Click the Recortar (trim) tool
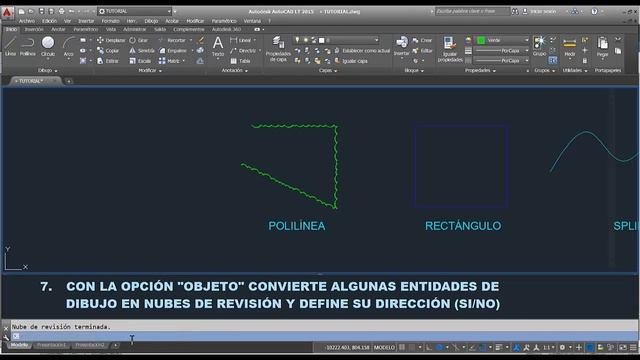This screenshot has height=360, width=640. click(x=173, y=40)
